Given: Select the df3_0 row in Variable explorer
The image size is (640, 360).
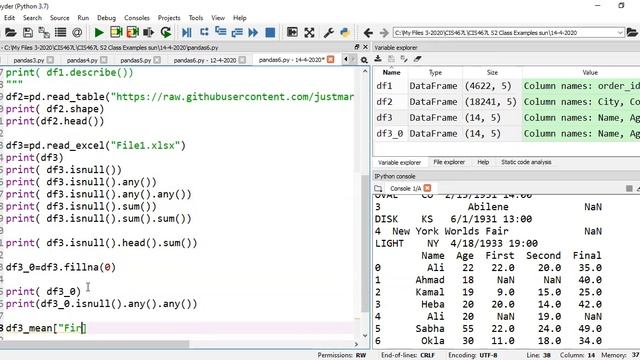Looking at the screenshot, I should tap(507, 133).
